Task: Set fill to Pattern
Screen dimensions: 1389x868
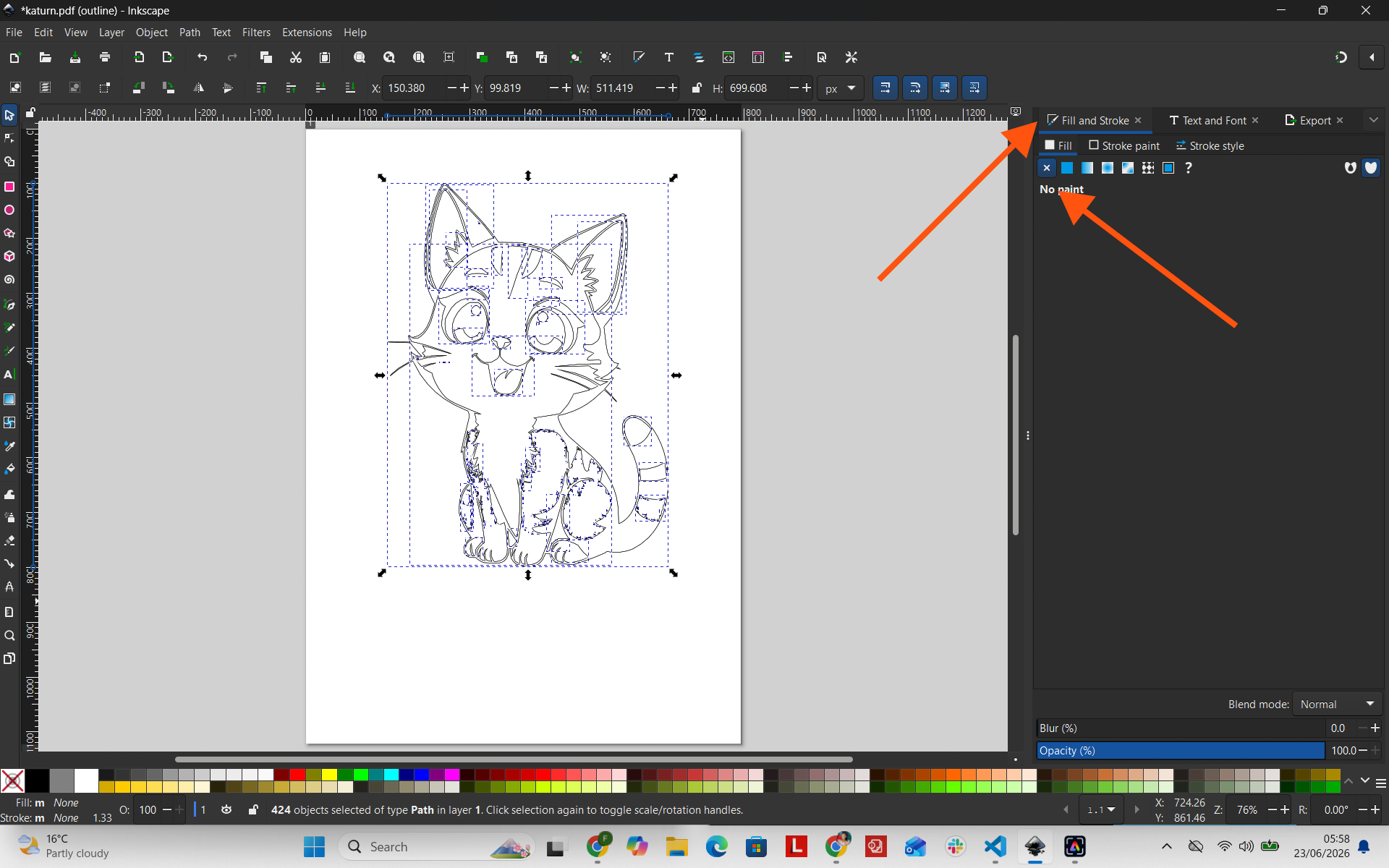Action: 1148,168
